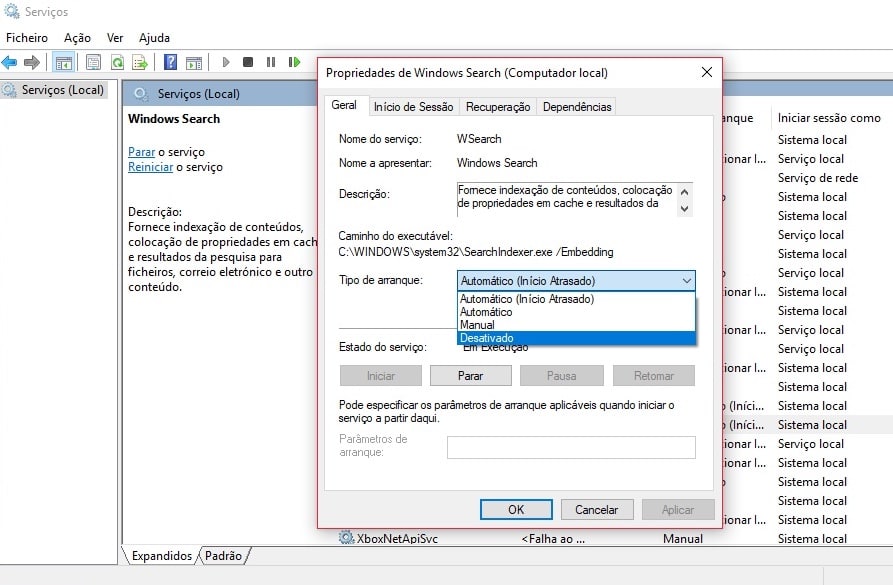Click the Serviços app icon in the title bar

[x=11, y=11]
